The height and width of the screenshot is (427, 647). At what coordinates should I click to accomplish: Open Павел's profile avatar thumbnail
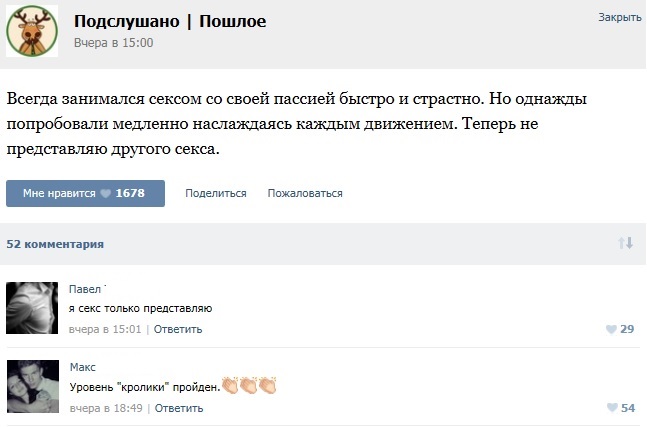tap(32, 307)
